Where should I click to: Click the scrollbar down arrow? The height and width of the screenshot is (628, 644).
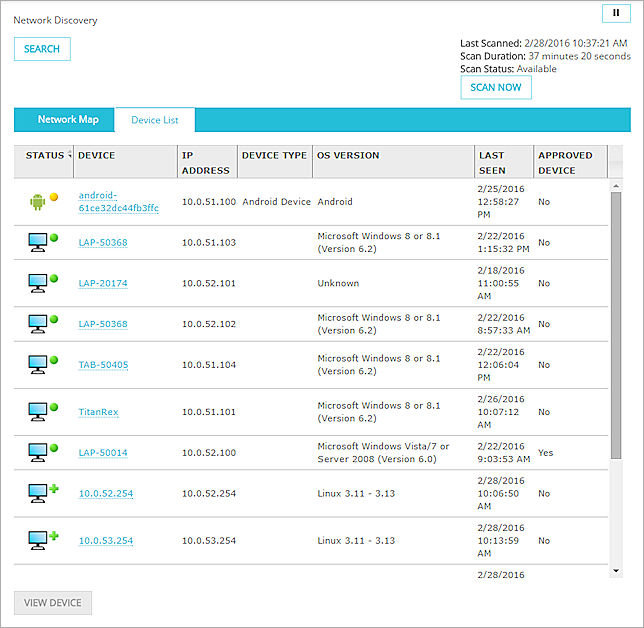click(x=615, y=570)
